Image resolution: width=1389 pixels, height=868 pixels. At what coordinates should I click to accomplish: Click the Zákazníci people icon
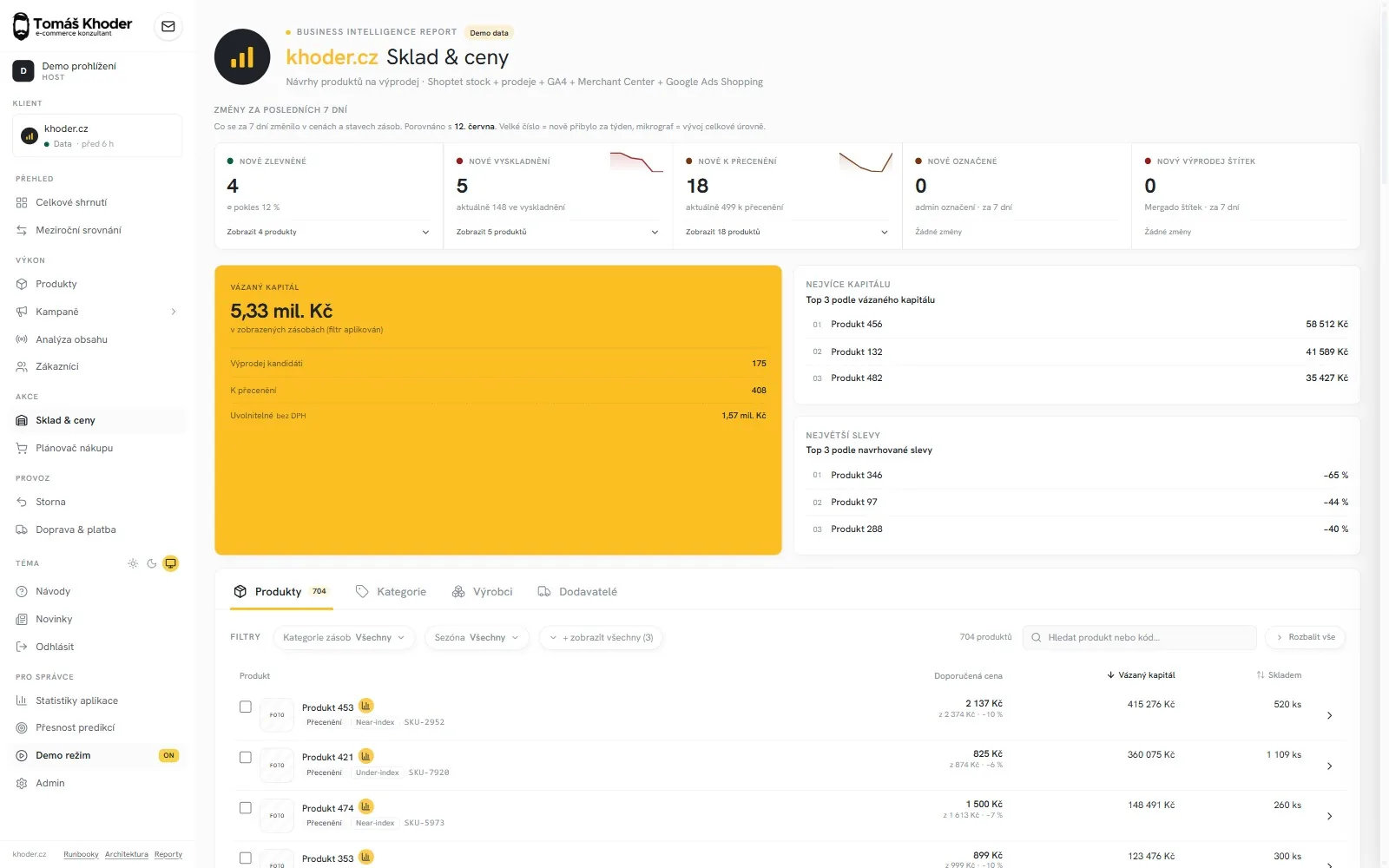[x=22, y=366]
